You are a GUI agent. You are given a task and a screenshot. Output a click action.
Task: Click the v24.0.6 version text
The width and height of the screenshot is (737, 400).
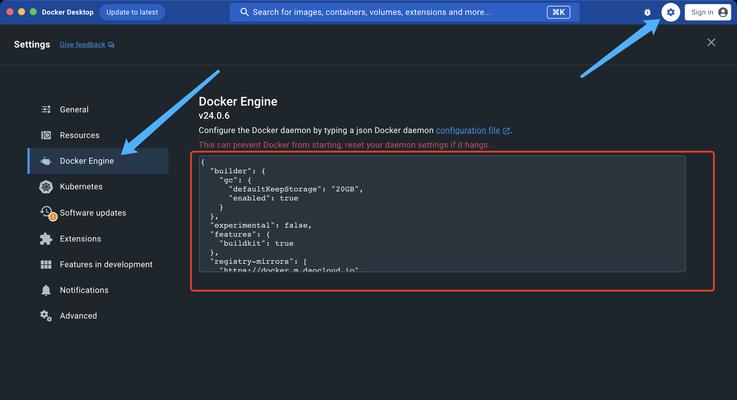click(214, 116)
